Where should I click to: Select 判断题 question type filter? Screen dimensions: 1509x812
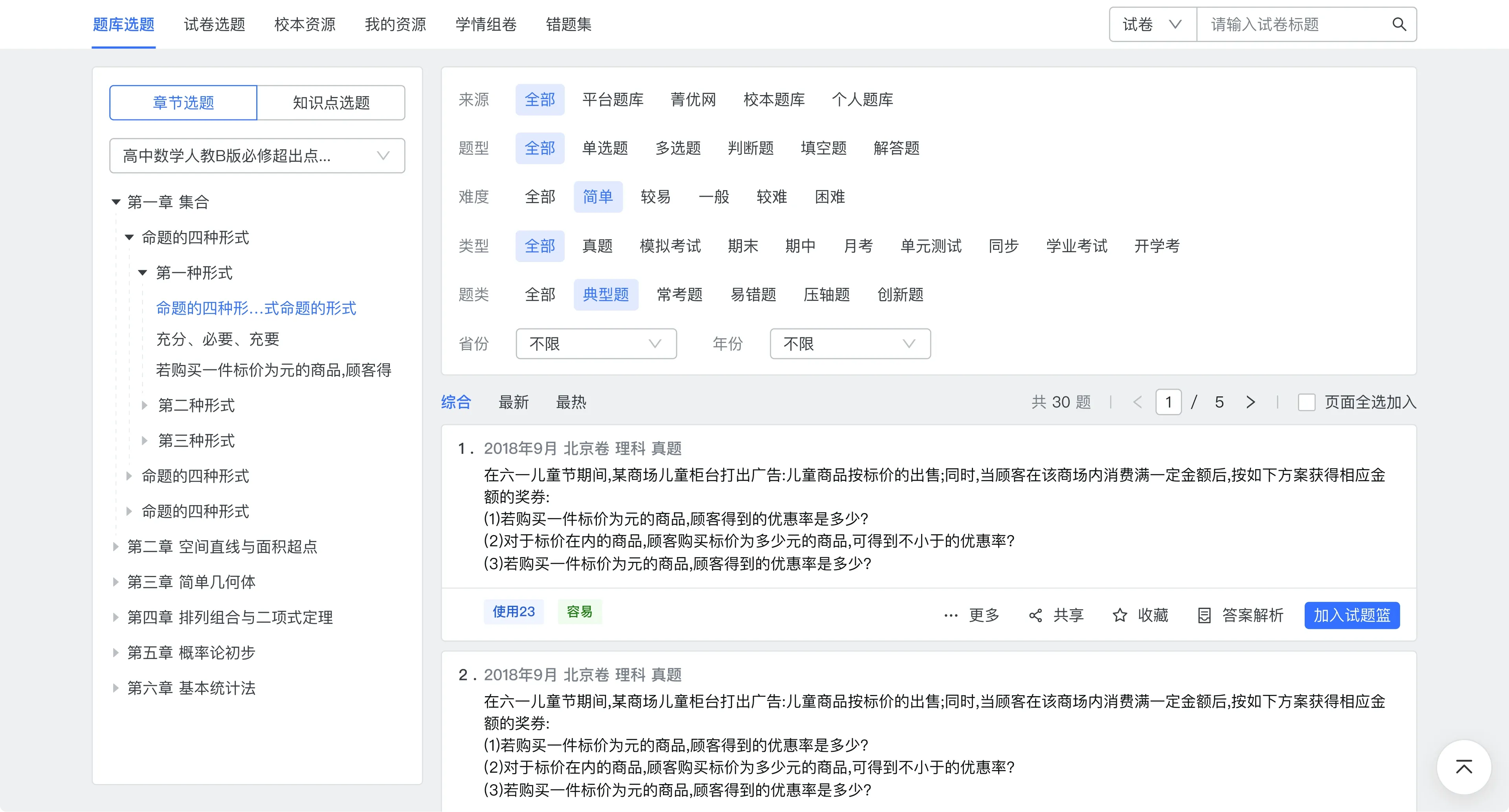[x=751, y=148]
